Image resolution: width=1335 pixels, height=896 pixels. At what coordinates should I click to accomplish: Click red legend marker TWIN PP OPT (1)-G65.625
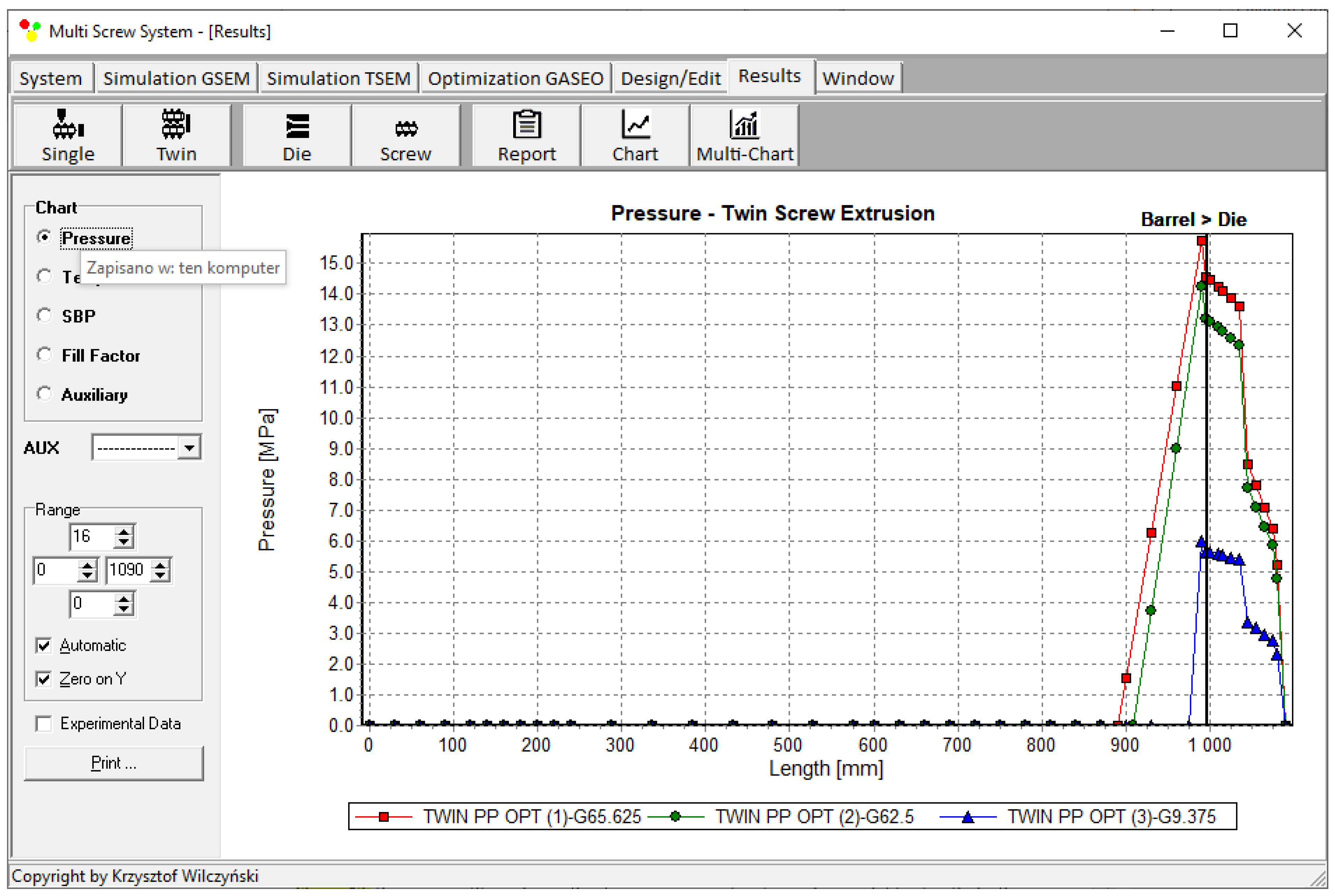(384, 817)
